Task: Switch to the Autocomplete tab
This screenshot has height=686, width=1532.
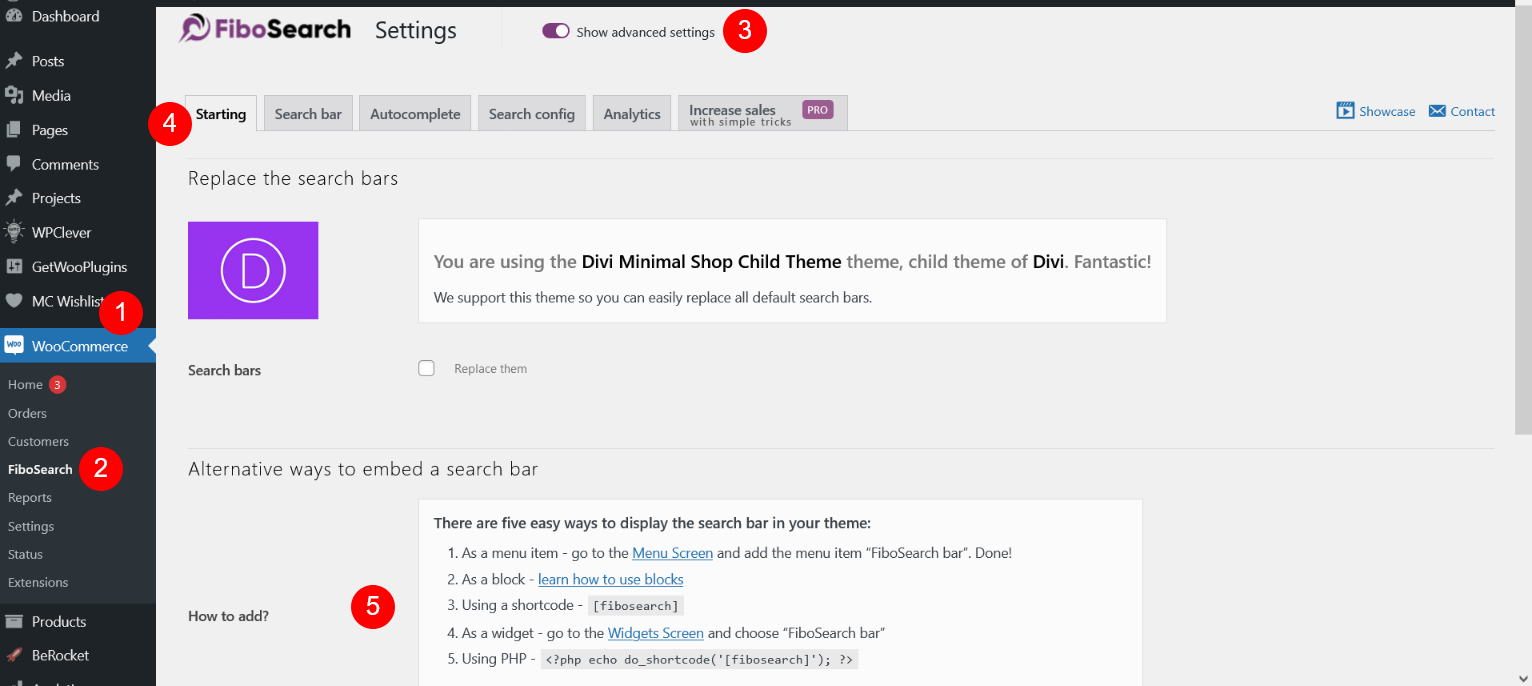Action: pos(415,114)
